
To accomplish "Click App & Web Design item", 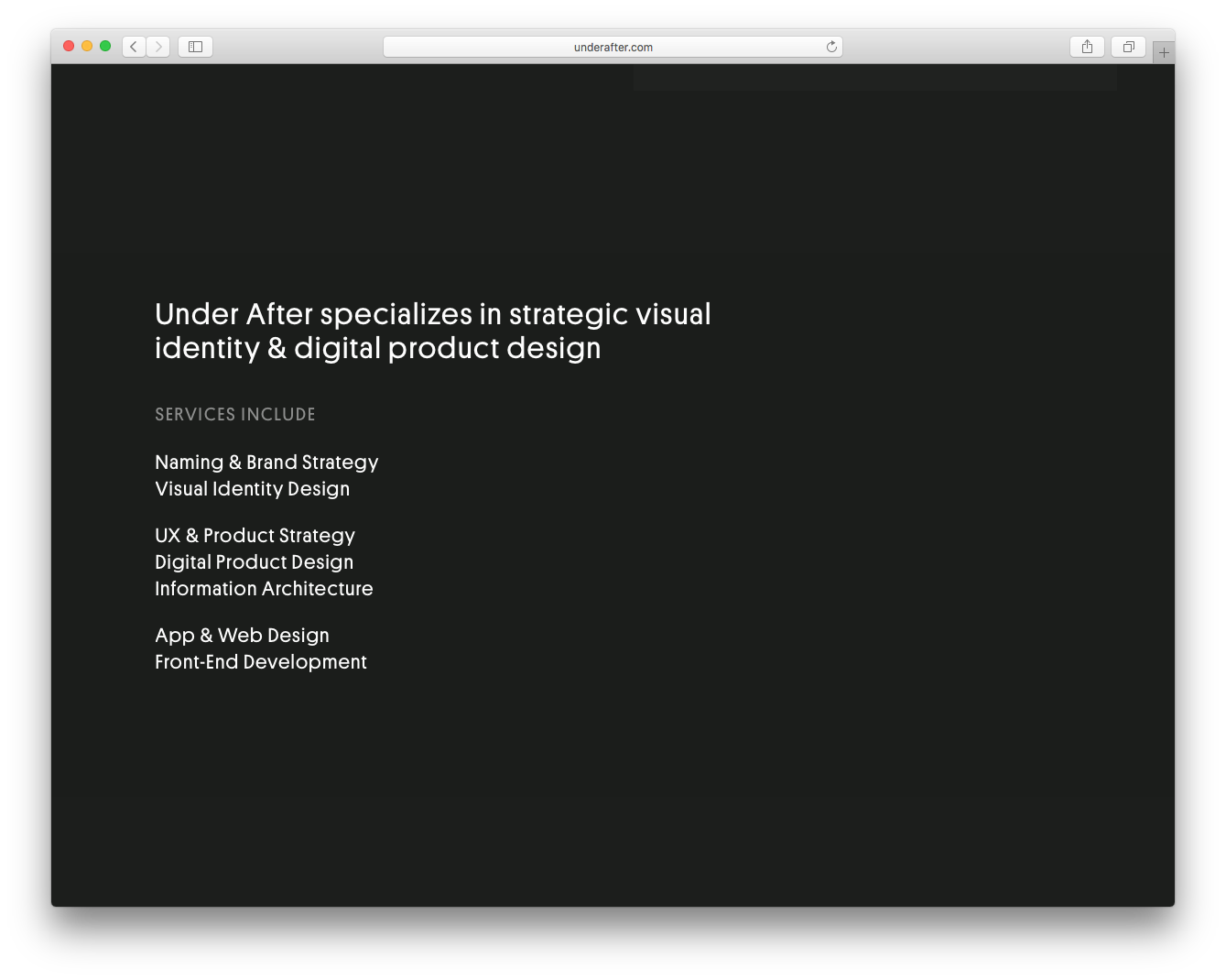I will 242,636.
